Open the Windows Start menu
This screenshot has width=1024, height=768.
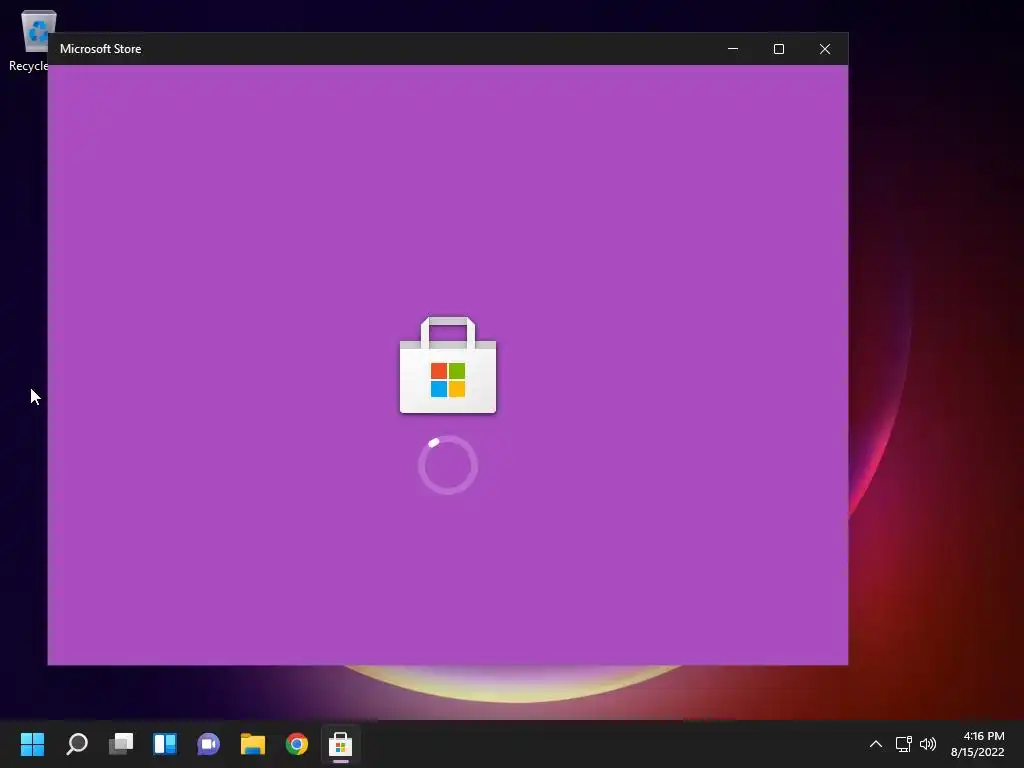pyautogui.click(x=32, y=743)
